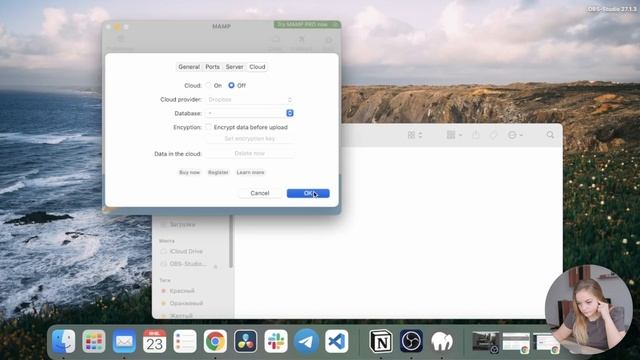Viewport: 640px width, 360px height.
Task: Change Finder view mode icon selector
Action: tap(415, 135)
